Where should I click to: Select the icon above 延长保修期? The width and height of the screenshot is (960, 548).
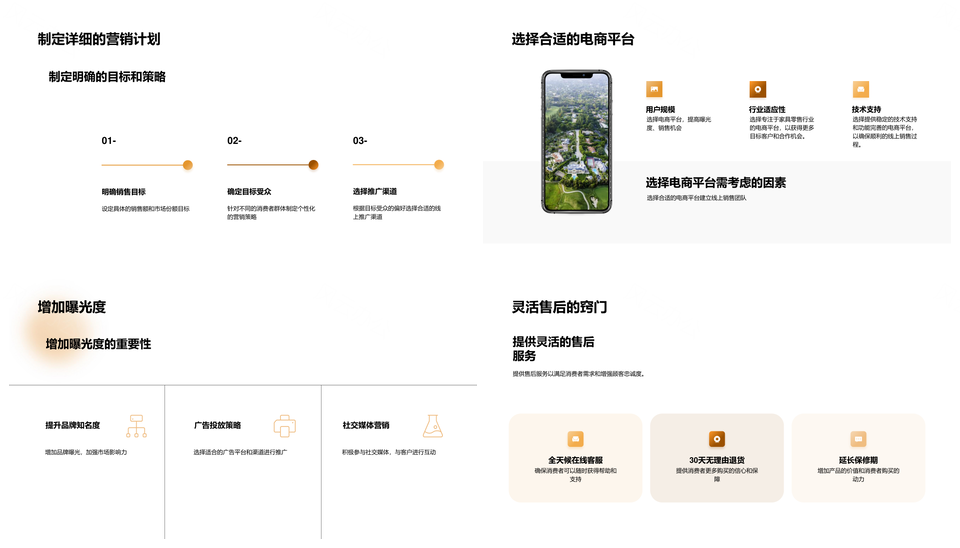pyautogui.click(x=858, y=439)
